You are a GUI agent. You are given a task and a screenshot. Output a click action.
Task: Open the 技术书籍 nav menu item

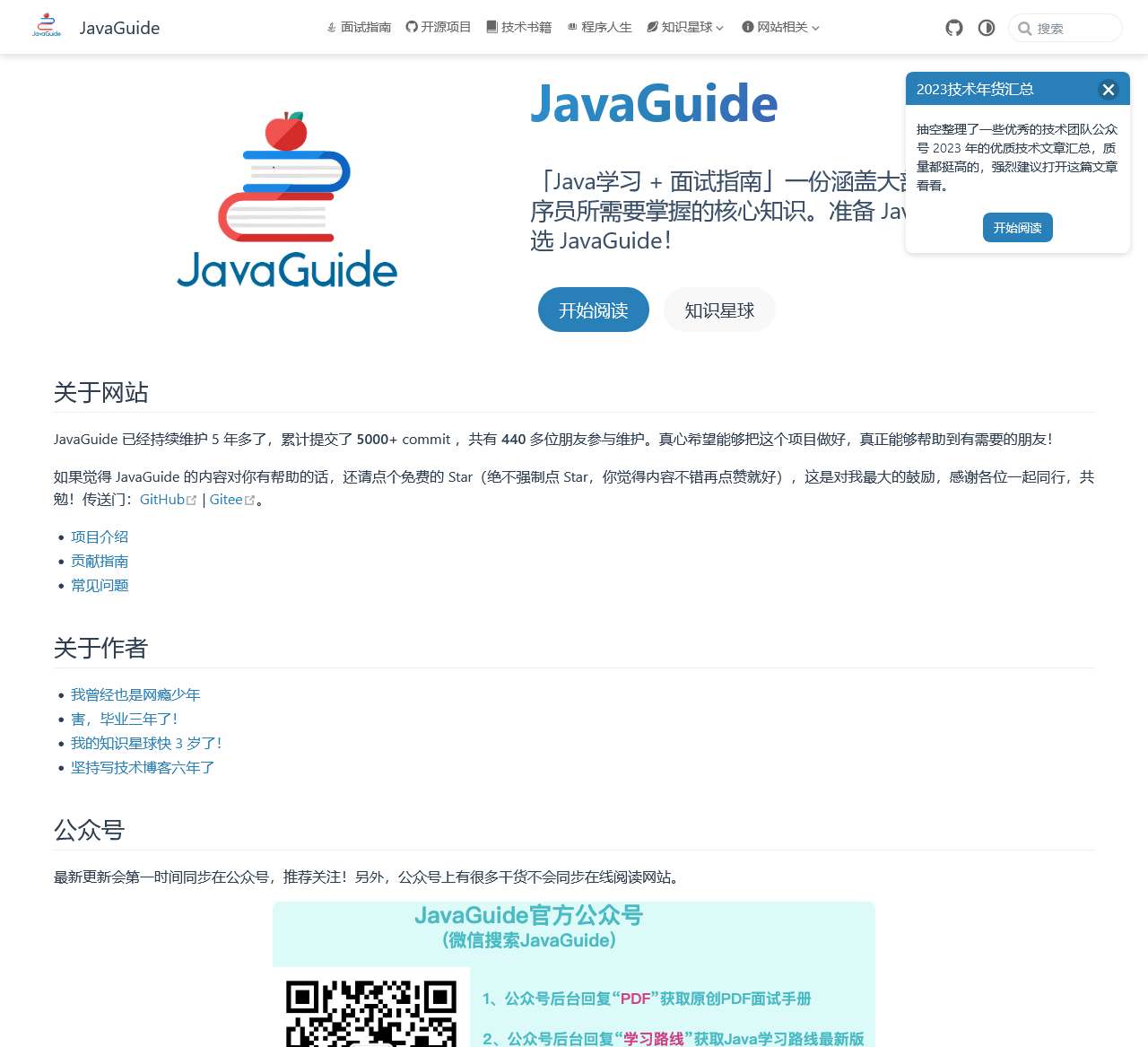[518, 27]
